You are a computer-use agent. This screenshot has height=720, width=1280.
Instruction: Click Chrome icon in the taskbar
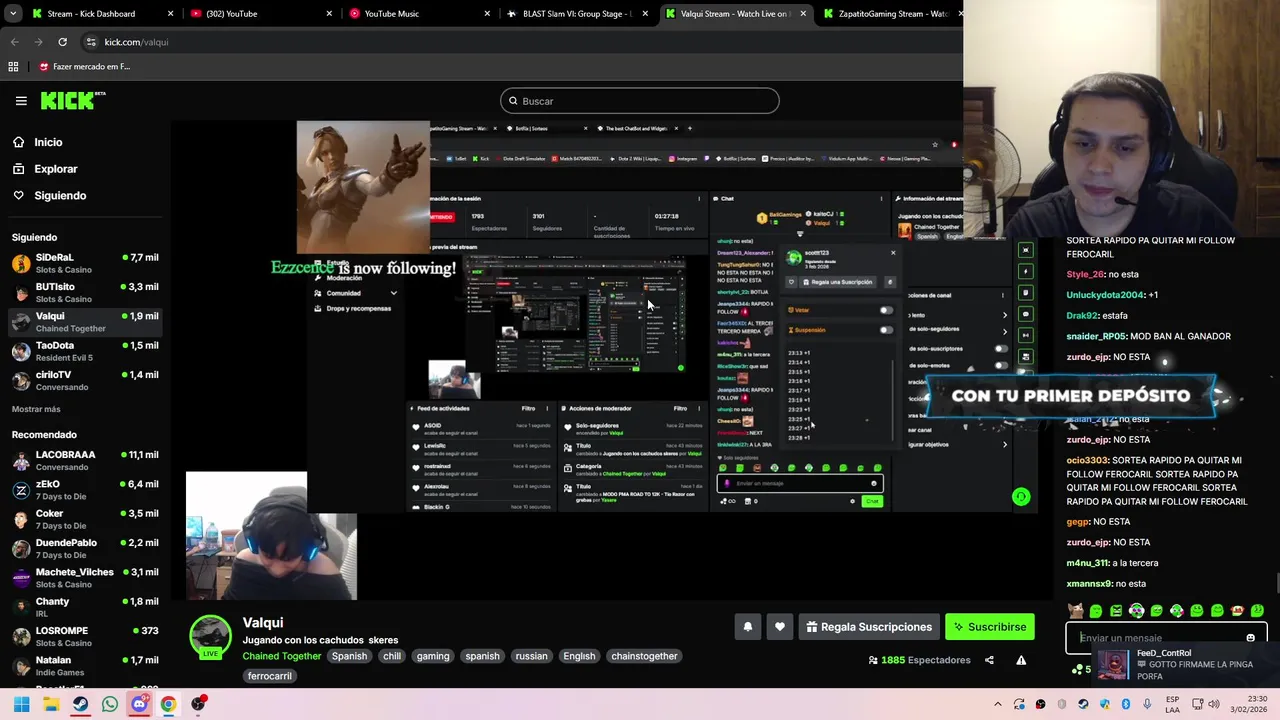pyautogui.click(x=168, y=704)
